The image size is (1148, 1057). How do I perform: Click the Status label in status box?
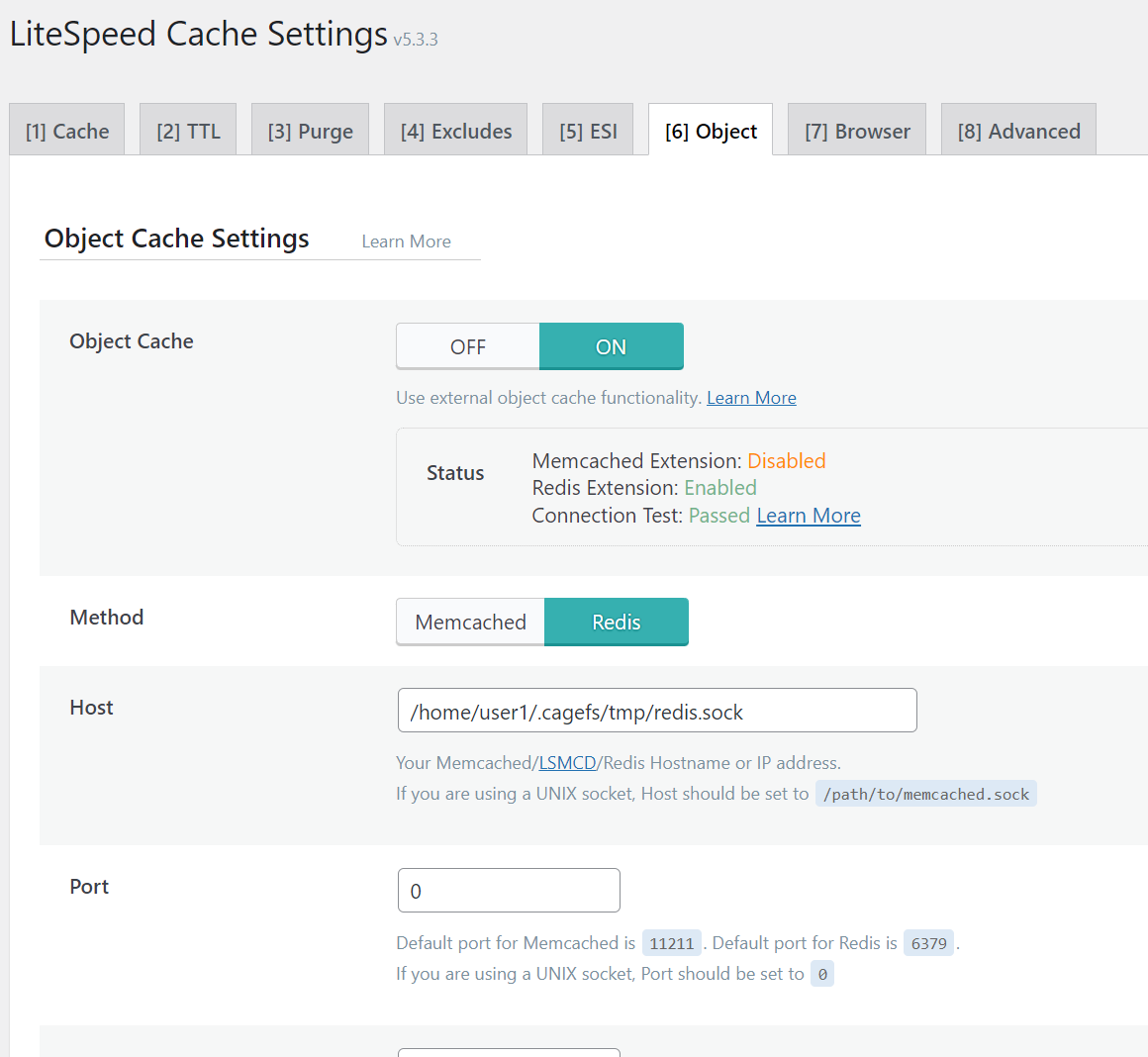point(455,473)
